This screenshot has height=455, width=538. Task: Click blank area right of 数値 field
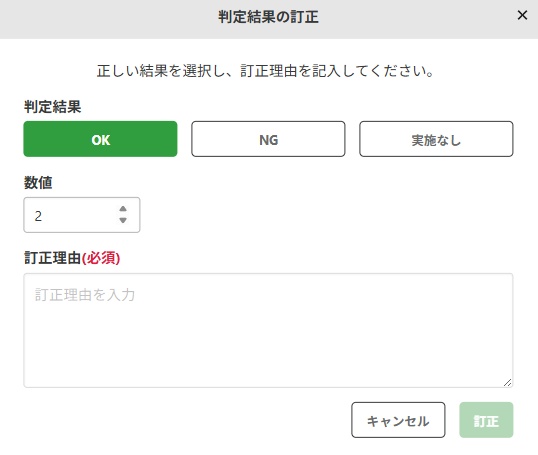(326, 215)
